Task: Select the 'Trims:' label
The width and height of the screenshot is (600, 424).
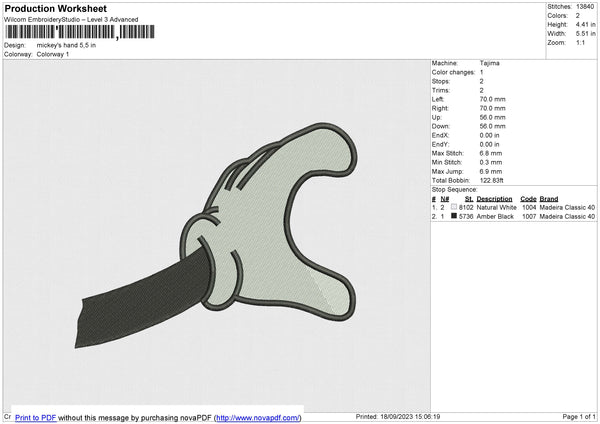Action: tap(440, 90)
